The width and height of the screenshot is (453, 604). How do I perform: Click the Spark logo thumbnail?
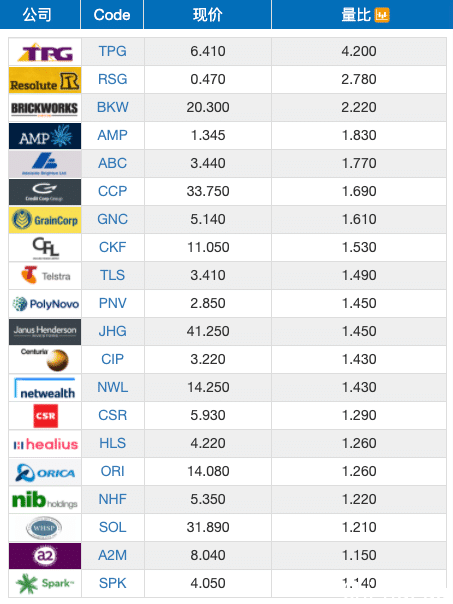(45, 584)
